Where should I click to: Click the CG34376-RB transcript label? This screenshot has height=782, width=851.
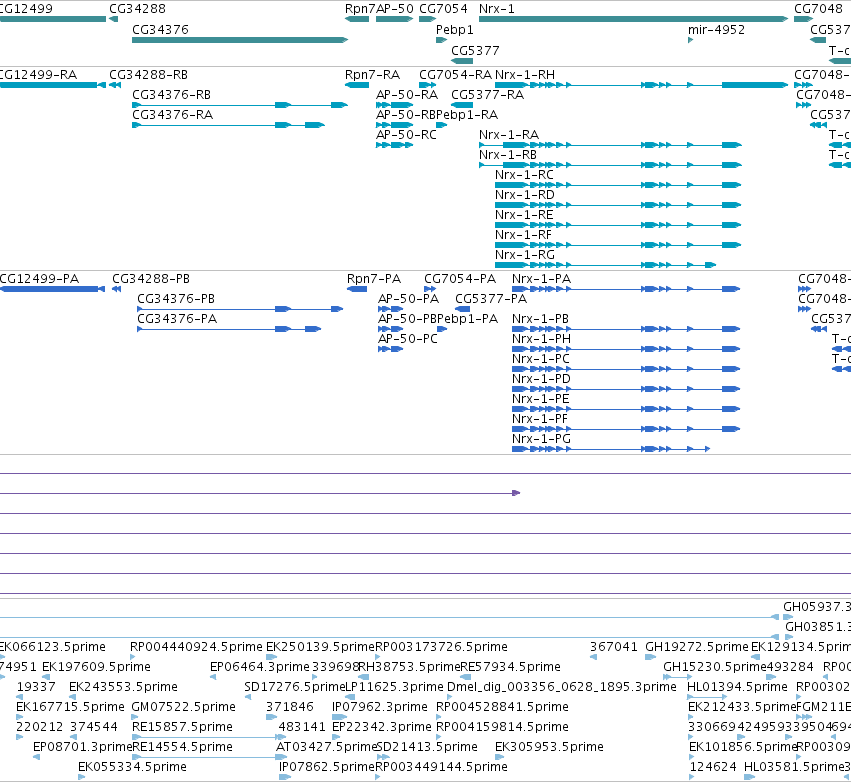pyautogui.click(x=172, y=94)
